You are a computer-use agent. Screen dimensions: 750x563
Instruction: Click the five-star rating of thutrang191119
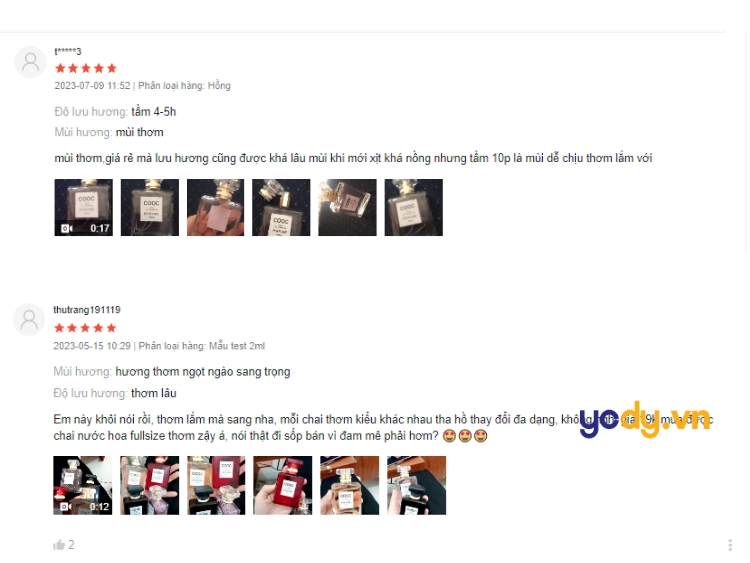pyautogui.click(x=85, y=328)
